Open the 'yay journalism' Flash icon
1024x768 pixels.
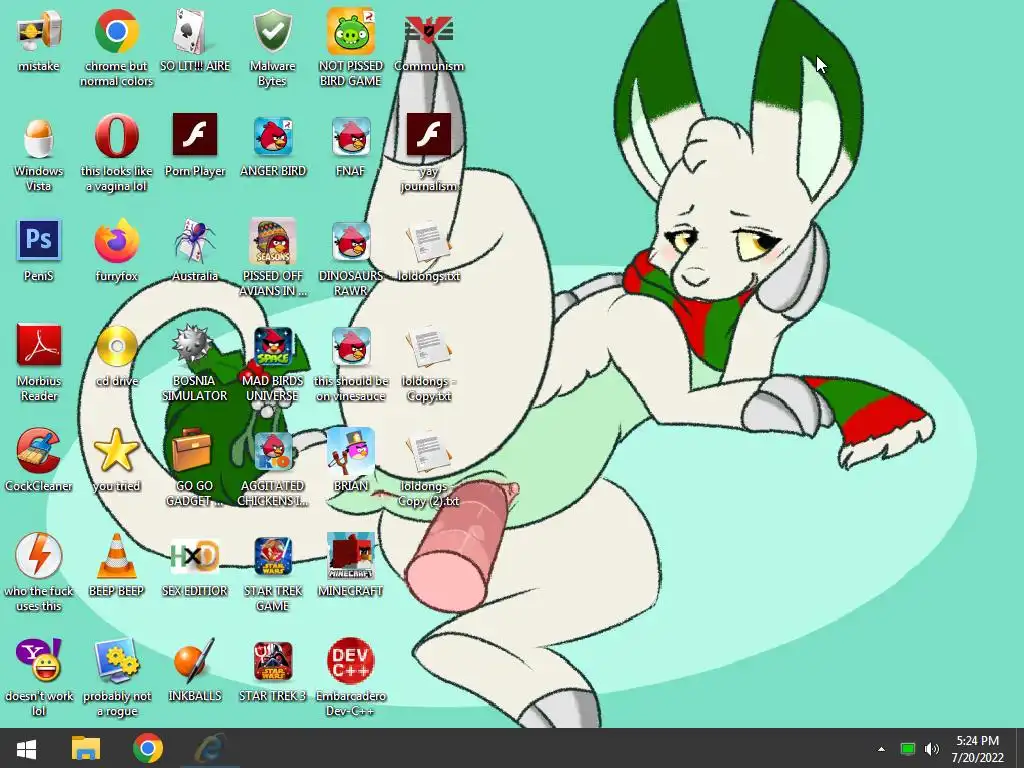tap(428, 136)
